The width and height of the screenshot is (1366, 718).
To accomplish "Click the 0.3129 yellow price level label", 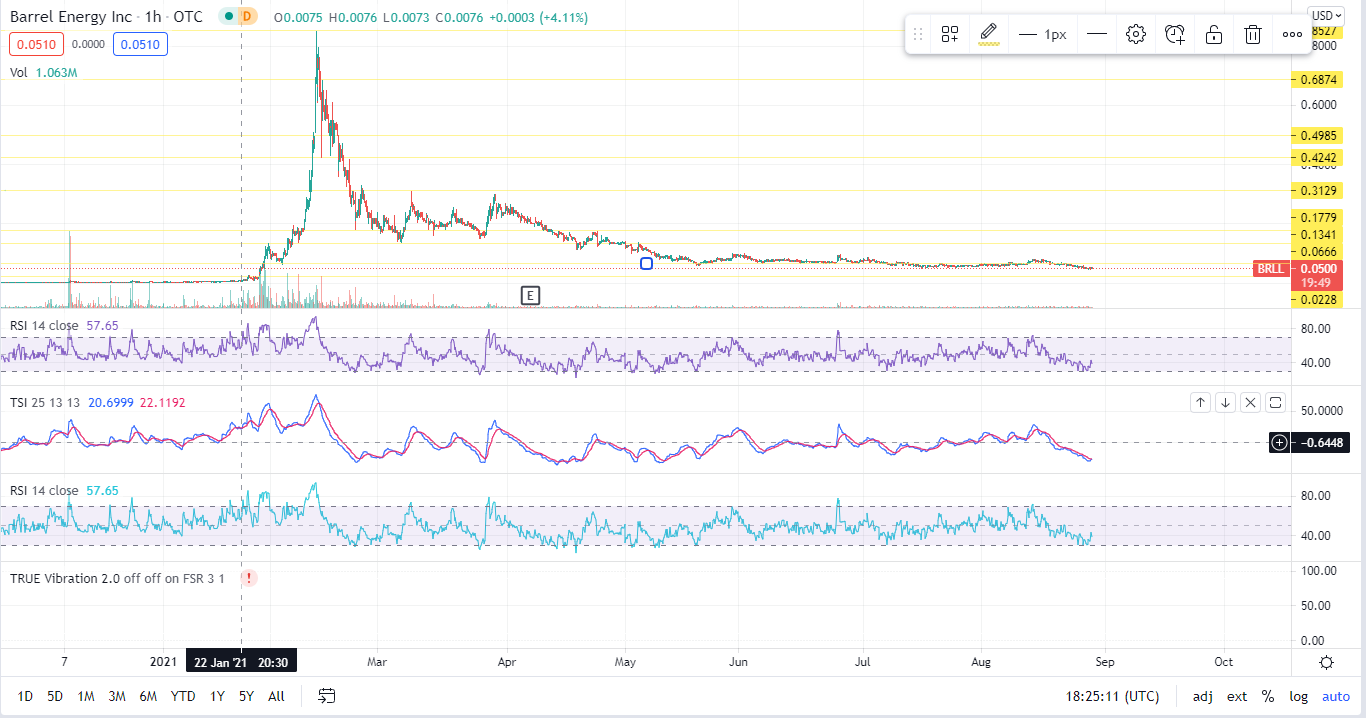I will point(1317,191).
